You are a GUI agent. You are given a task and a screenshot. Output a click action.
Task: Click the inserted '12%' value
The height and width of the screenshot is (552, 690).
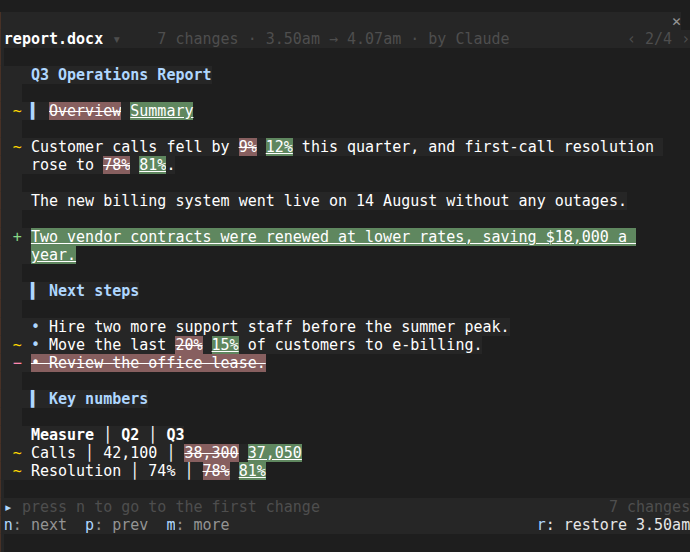click(x=279, y=147)
